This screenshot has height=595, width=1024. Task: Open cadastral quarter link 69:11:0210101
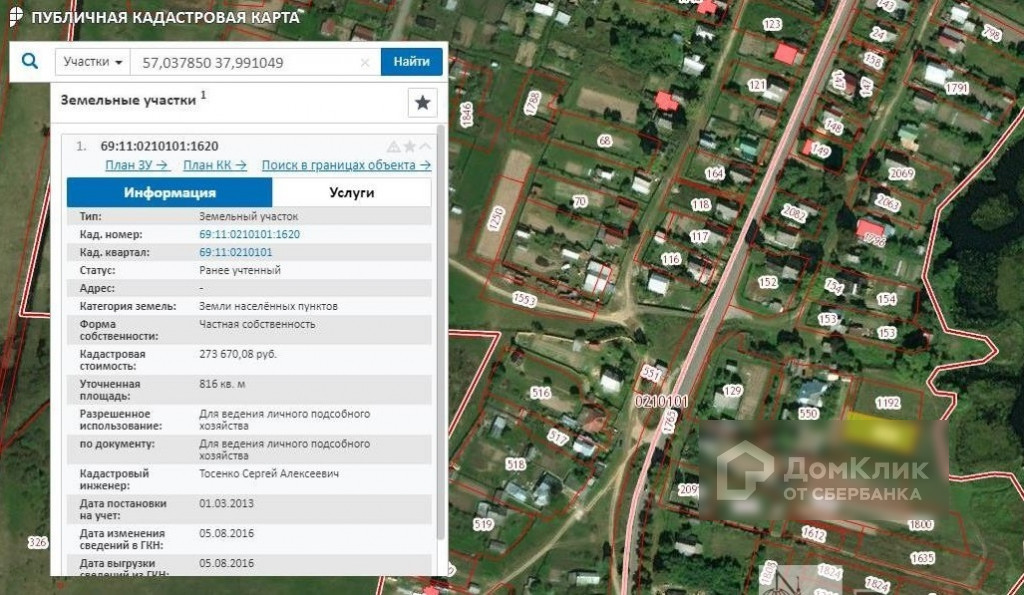(x=236, y=252)
